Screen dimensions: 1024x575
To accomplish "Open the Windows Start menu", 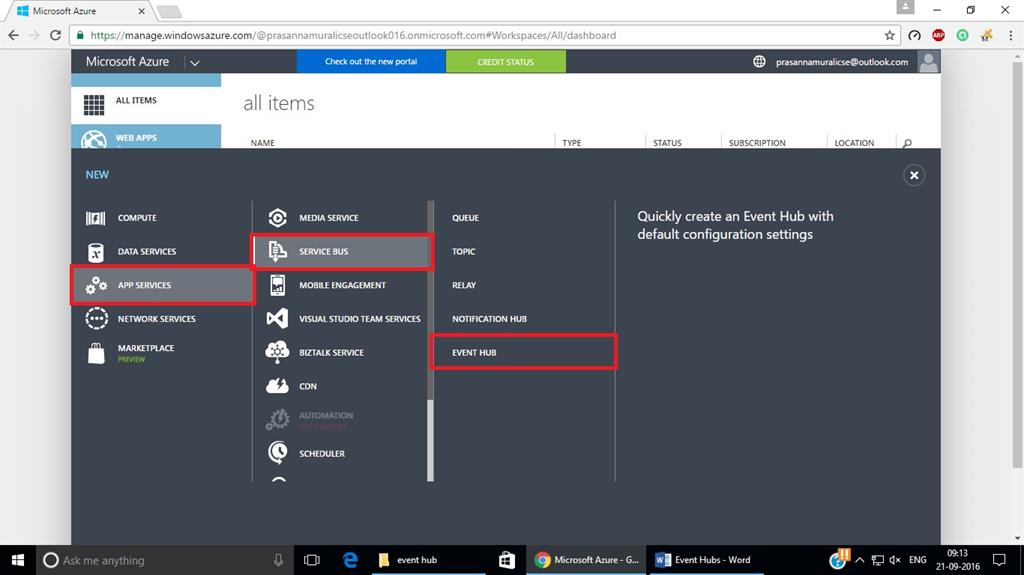I will pos(18,560).
